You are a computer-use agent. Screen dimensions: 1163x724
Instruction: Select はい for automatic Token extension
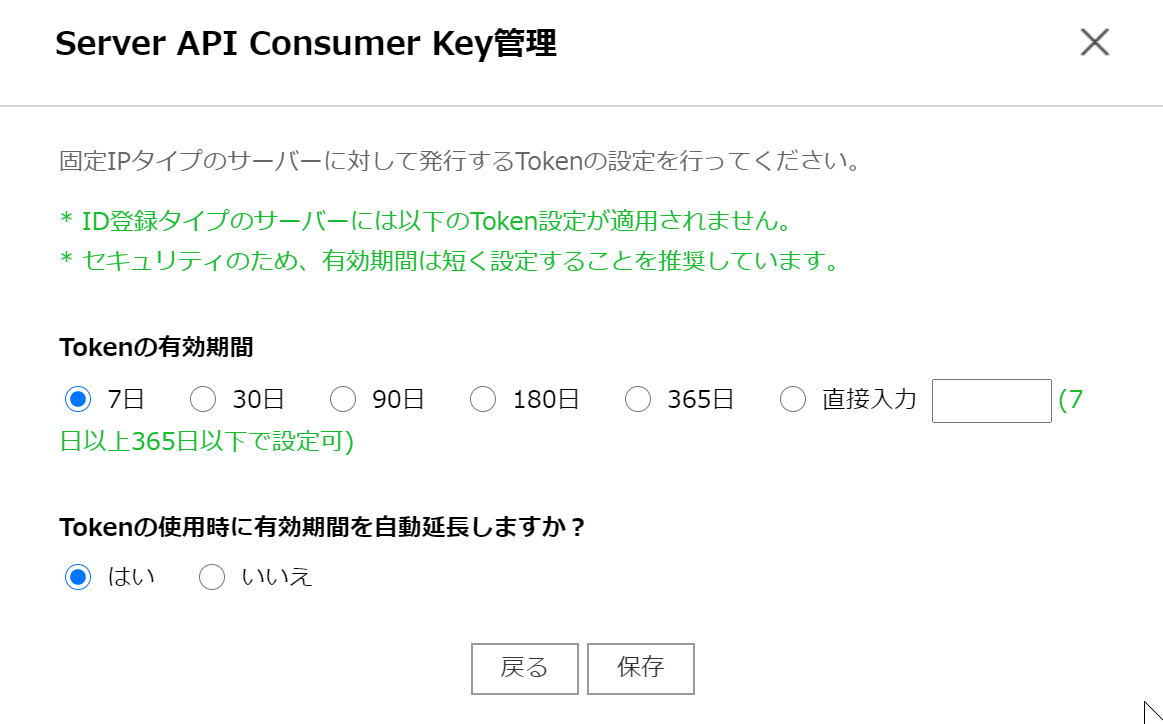coord(77,576)
